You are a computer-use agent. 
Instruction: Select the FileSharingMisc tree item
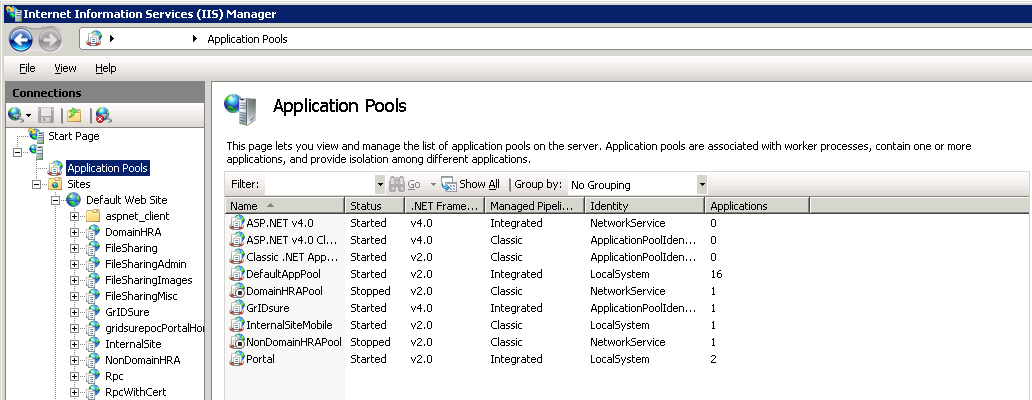pos(141,296)
